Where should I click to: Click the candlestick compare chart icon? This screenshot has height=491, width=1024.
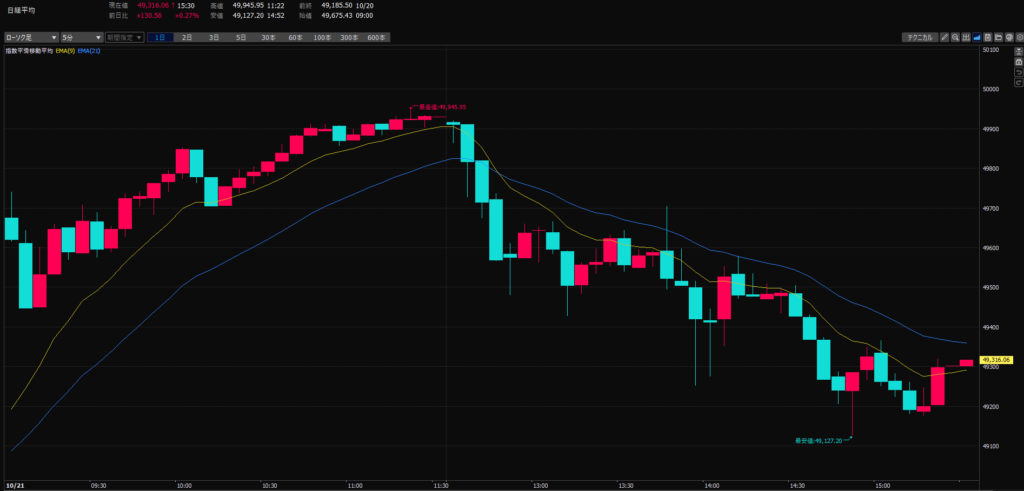pyautogui.click(x=967, y=37)
